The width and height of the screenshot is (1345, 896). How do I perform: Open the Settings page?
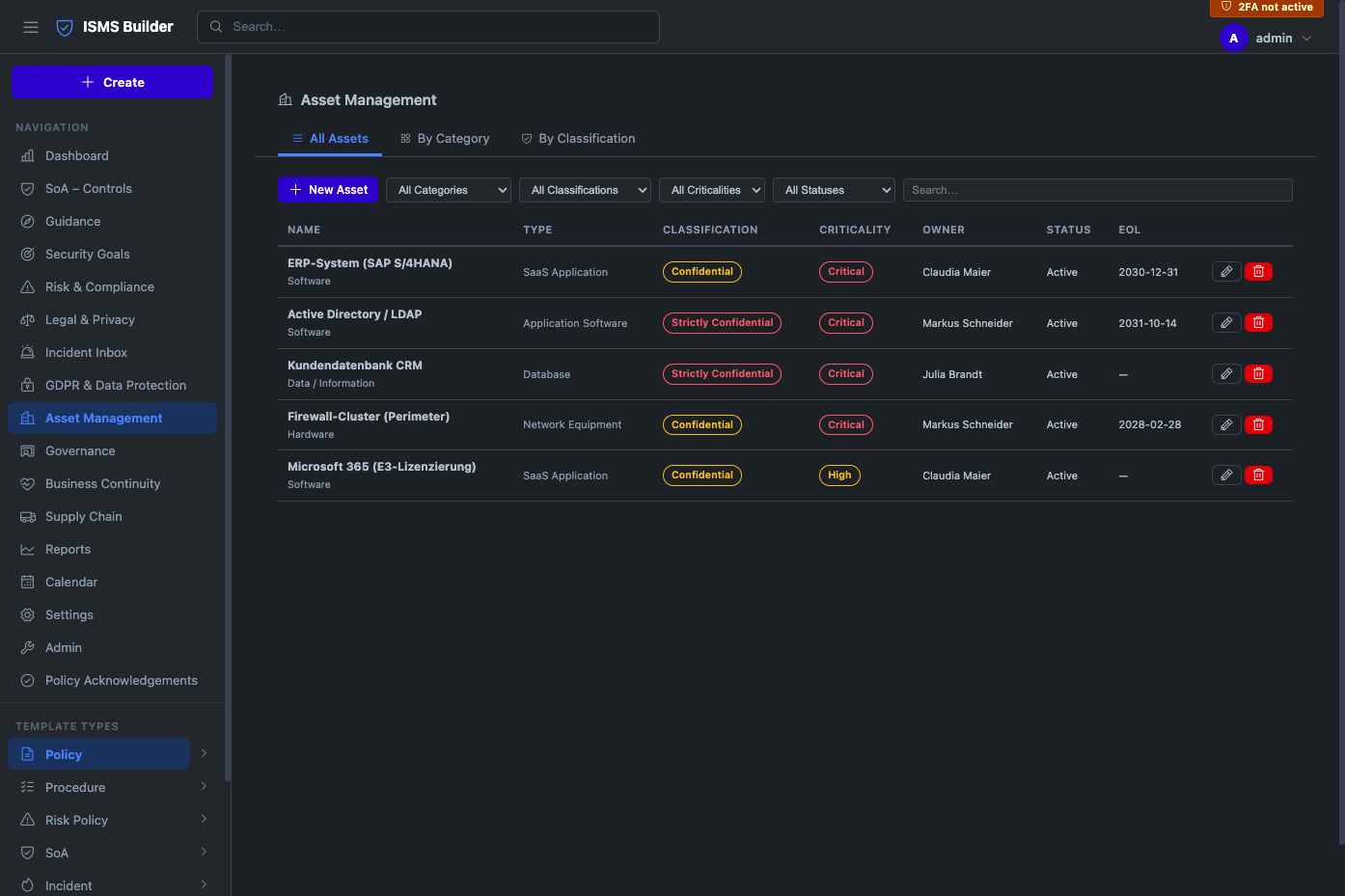112,615
